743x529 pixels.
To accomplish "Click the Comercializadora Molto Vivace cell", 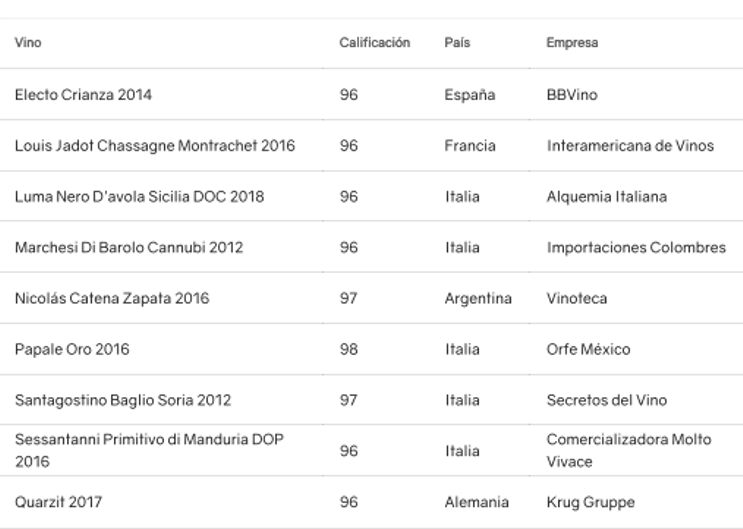I will [x=628, y=451].
